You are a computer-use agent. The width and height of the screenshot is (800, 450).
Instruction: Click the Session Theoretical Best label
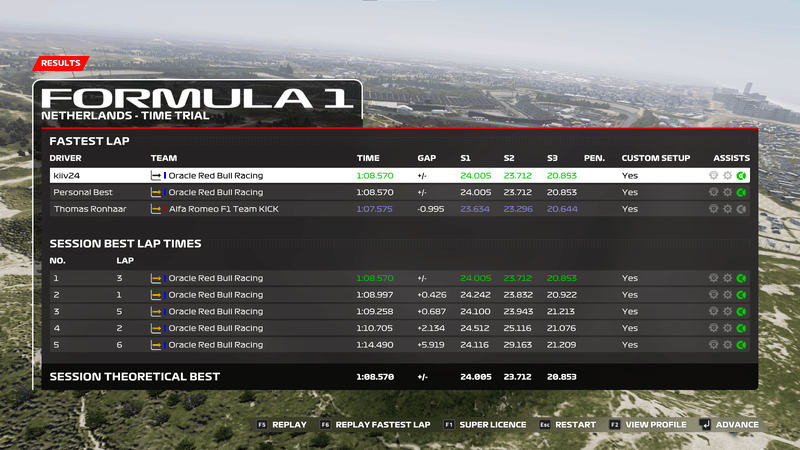135,377
